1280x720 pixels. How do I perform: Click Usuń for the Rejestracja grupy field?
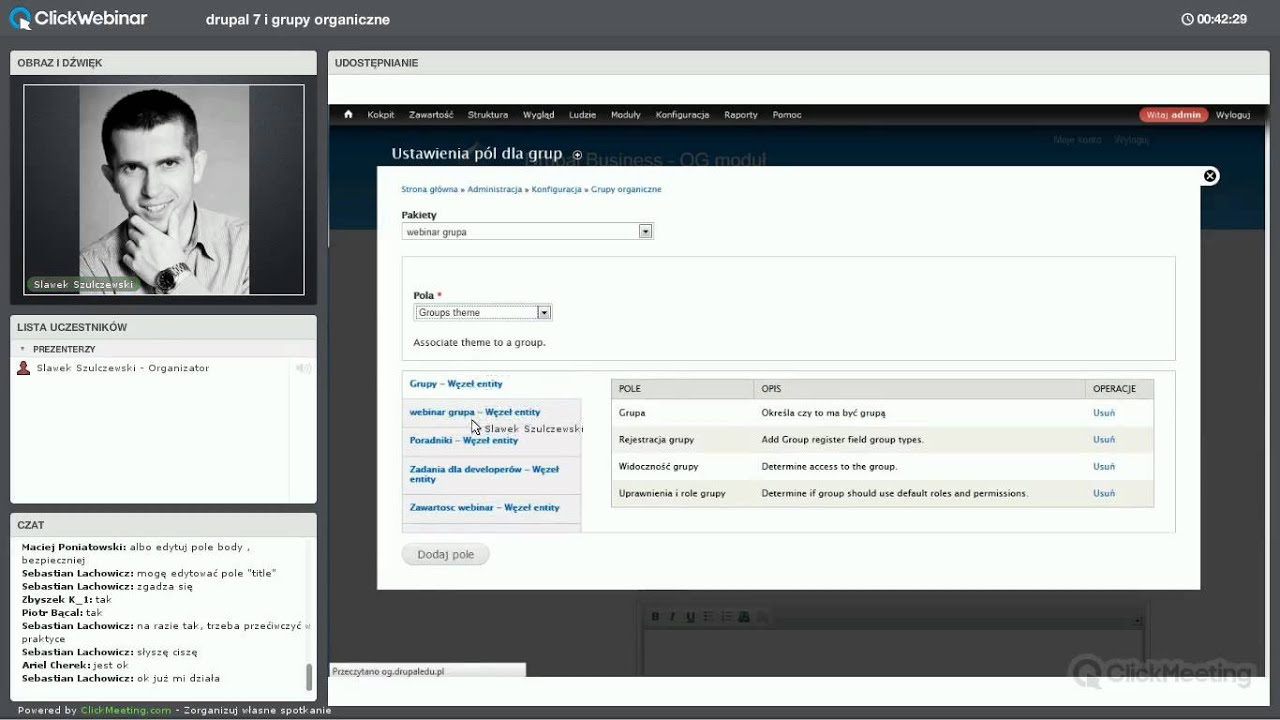pyautogui.click(x=1104, y=440)
